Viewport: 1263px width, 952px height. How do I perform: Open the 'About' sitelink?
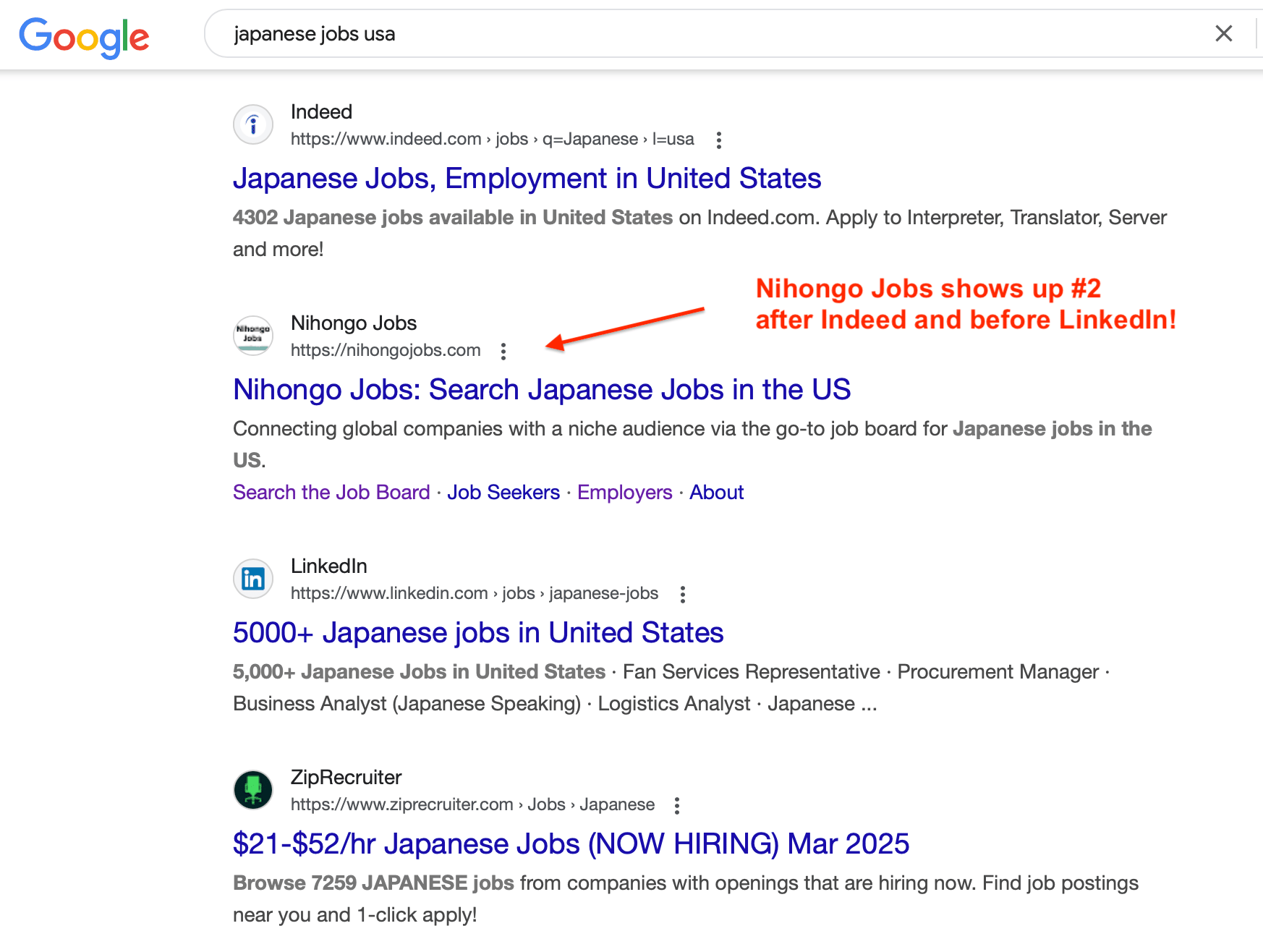[x=716, y=492]
